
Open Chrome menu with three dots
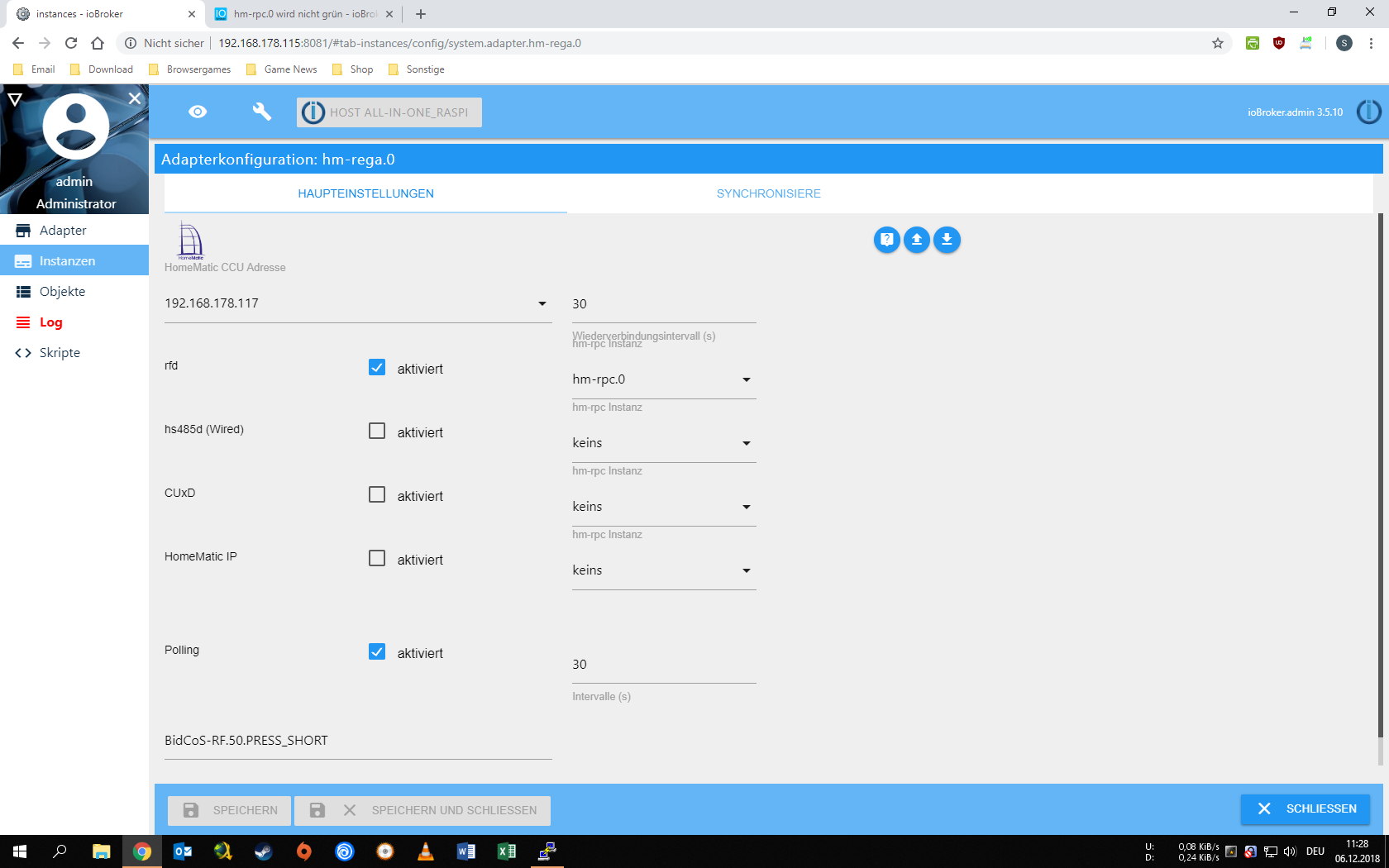pyautogui.click(x=1371, y=43)
